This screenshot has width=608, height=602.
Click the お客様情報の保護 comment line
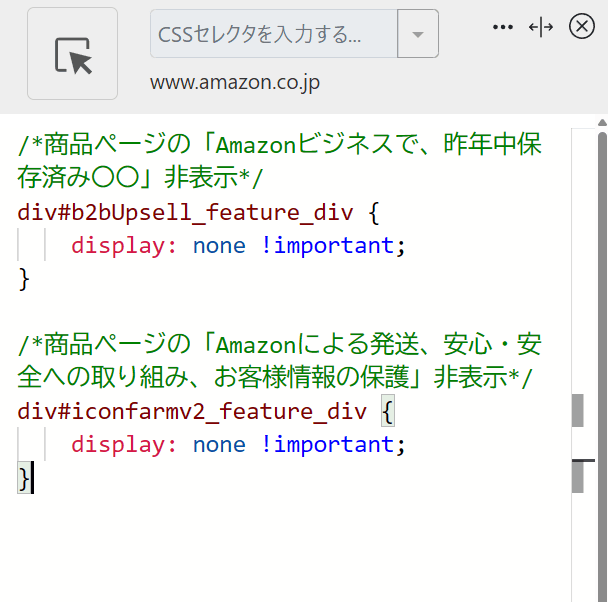pyautogui.click(x=275, y=377)
